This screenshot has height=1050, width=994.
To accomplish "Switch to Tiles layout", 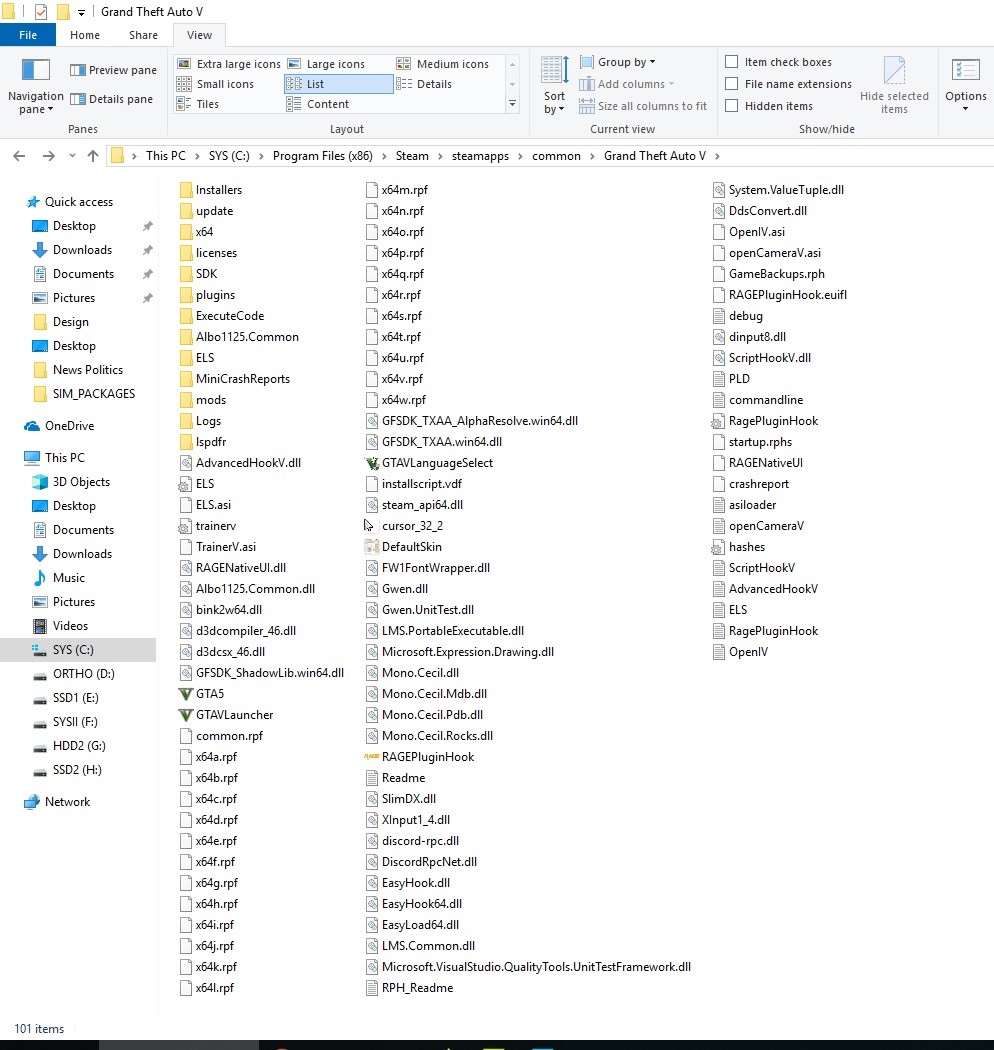I will pos(198,104).
